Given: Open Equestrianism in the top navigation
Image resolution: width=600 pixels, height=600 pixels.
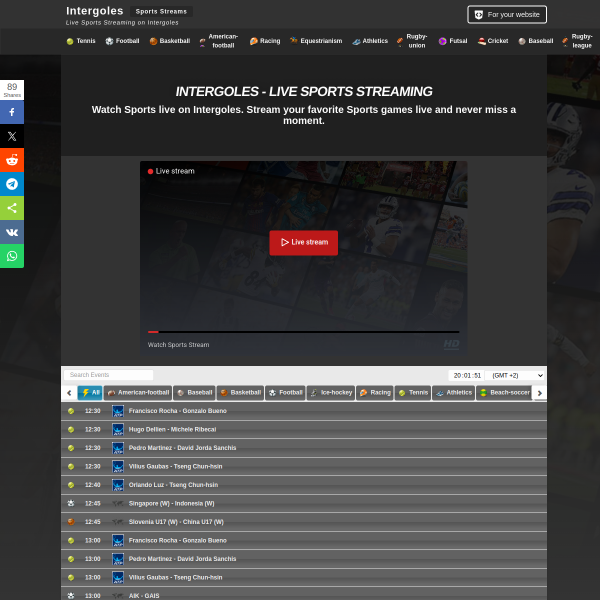Looking at the screenshot, I should click(316, 41).
